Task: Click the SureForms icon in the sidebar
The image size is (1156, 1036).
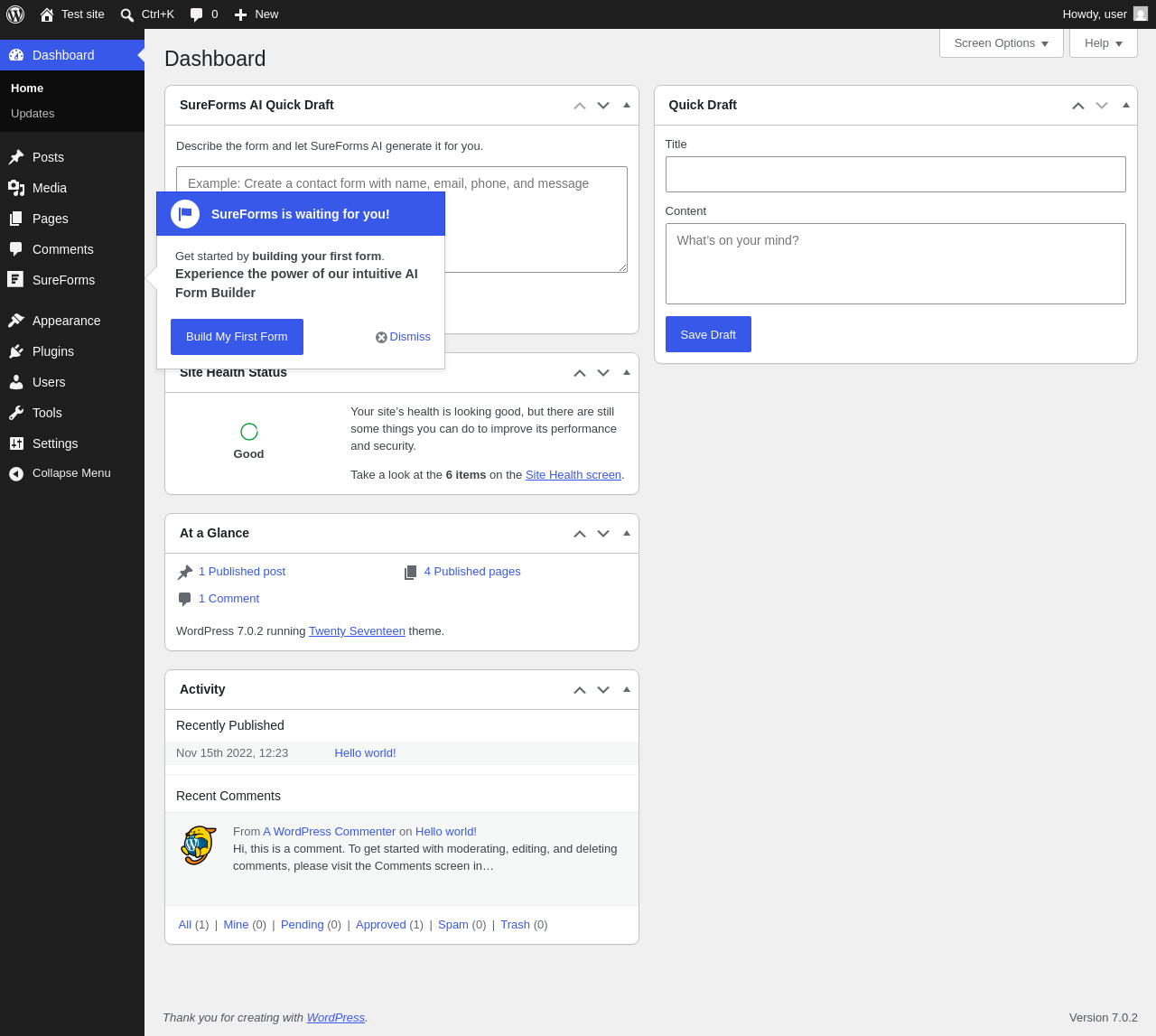Action: (15, 279)
